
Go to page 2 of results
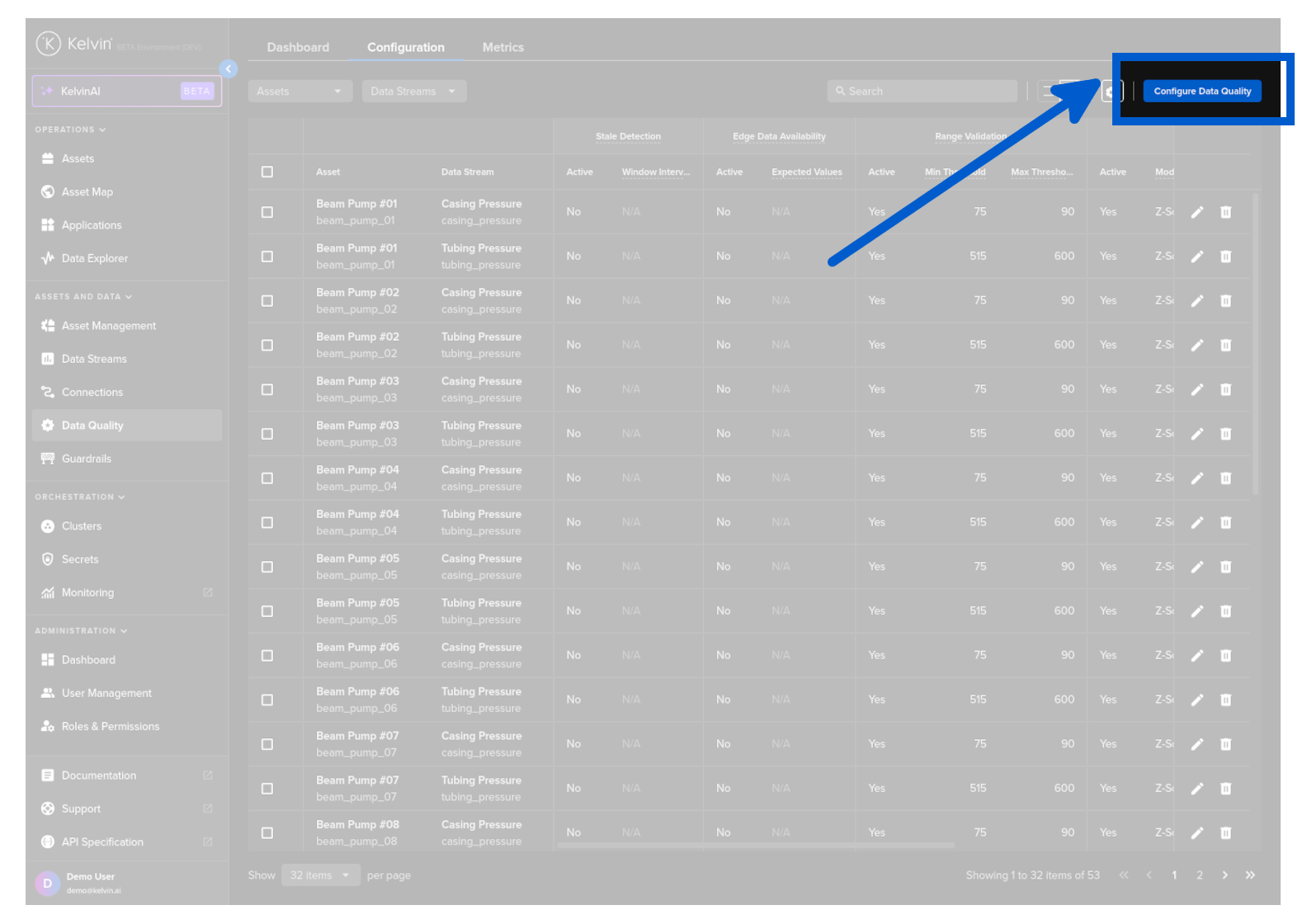1199,875
